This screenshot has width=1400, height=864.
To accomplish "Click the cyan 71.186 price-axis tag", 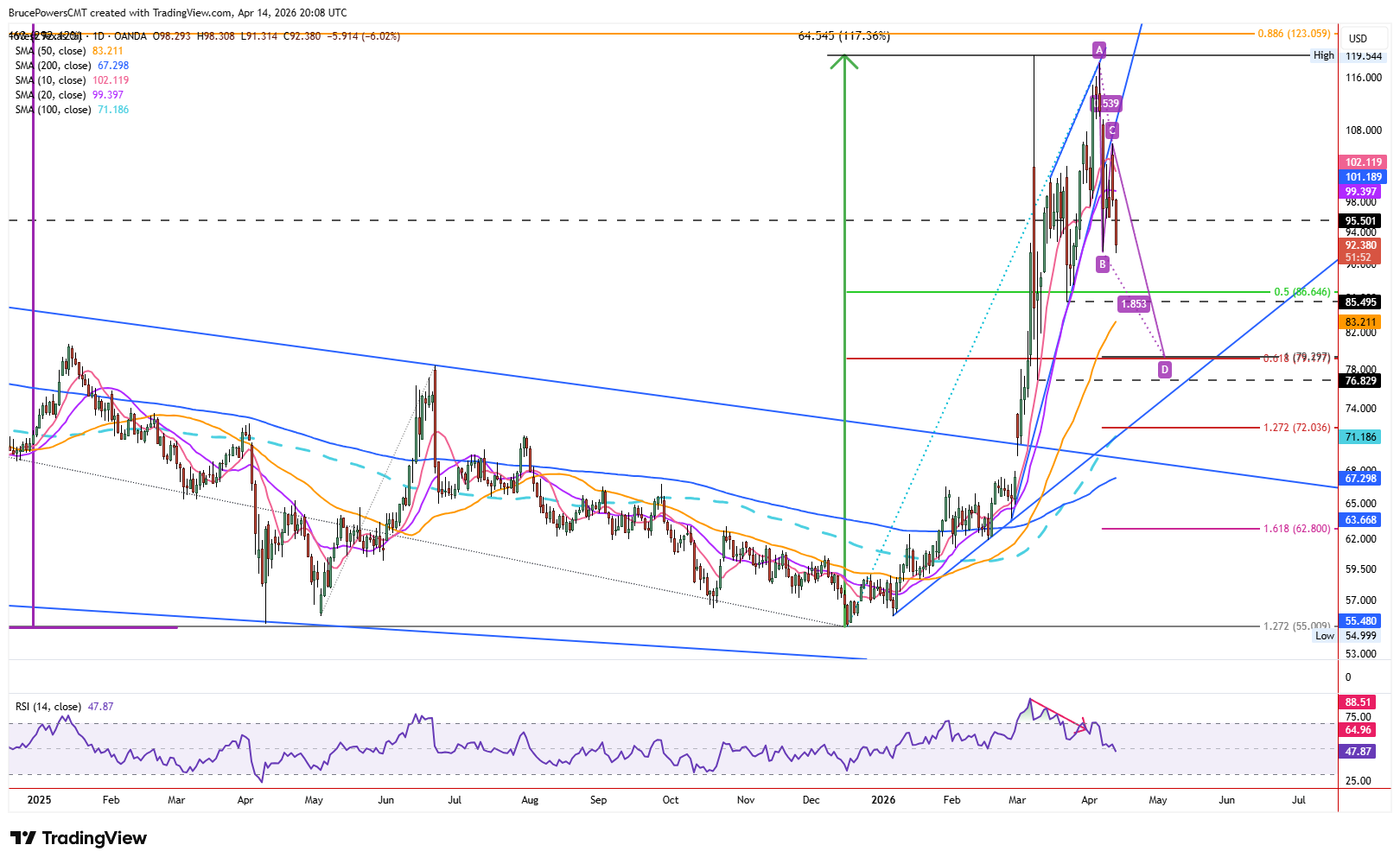I will coord(1360,437).
